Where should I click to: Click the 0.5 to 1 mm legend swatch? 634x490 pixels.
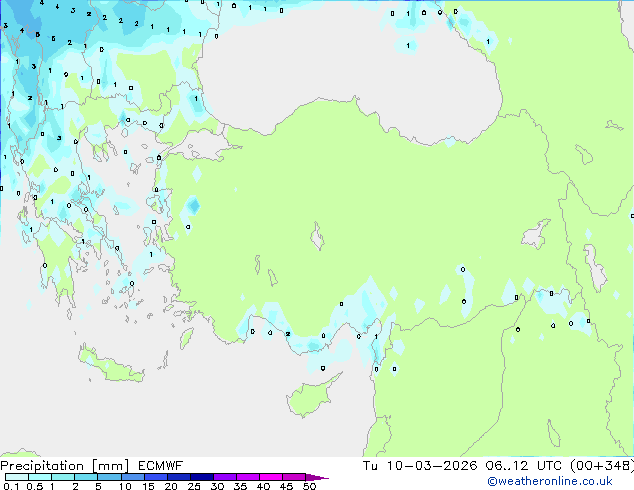pos(40,477)
